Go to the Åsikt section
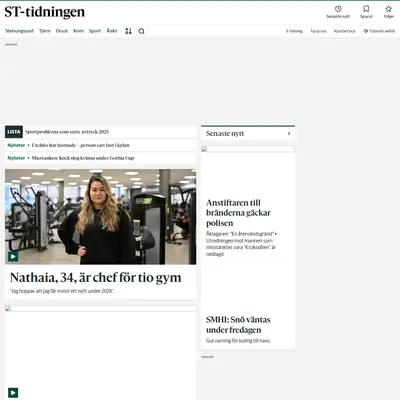Image resolution: width=400 pixels, height=400 pixels. click(x=112, y=31)
